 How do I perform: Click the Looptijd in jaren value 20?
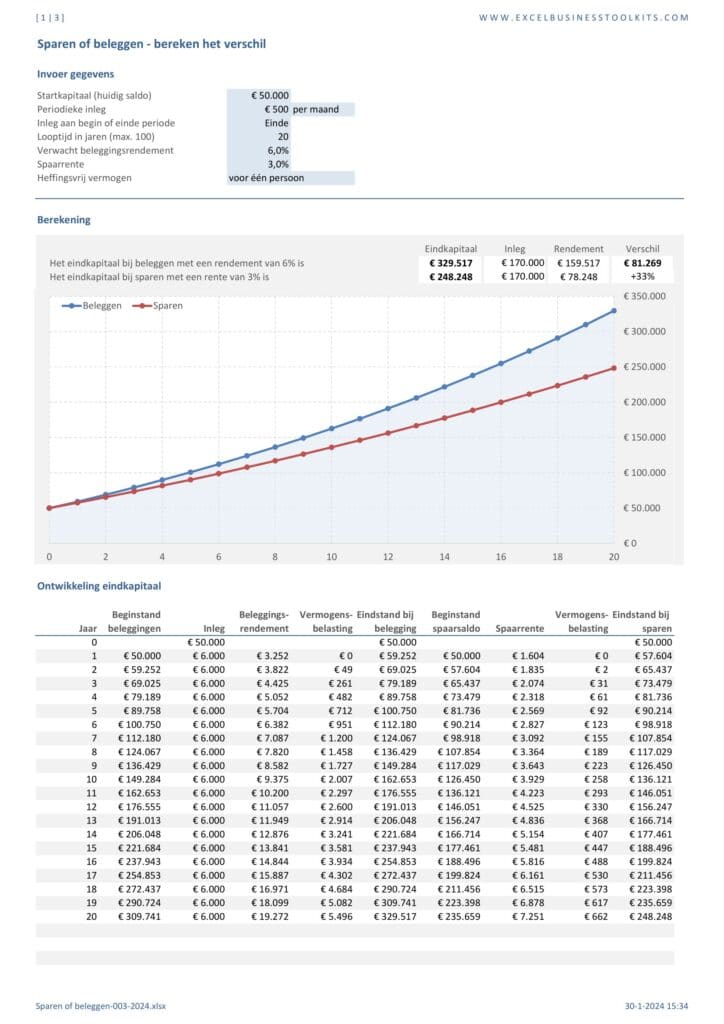259,136
